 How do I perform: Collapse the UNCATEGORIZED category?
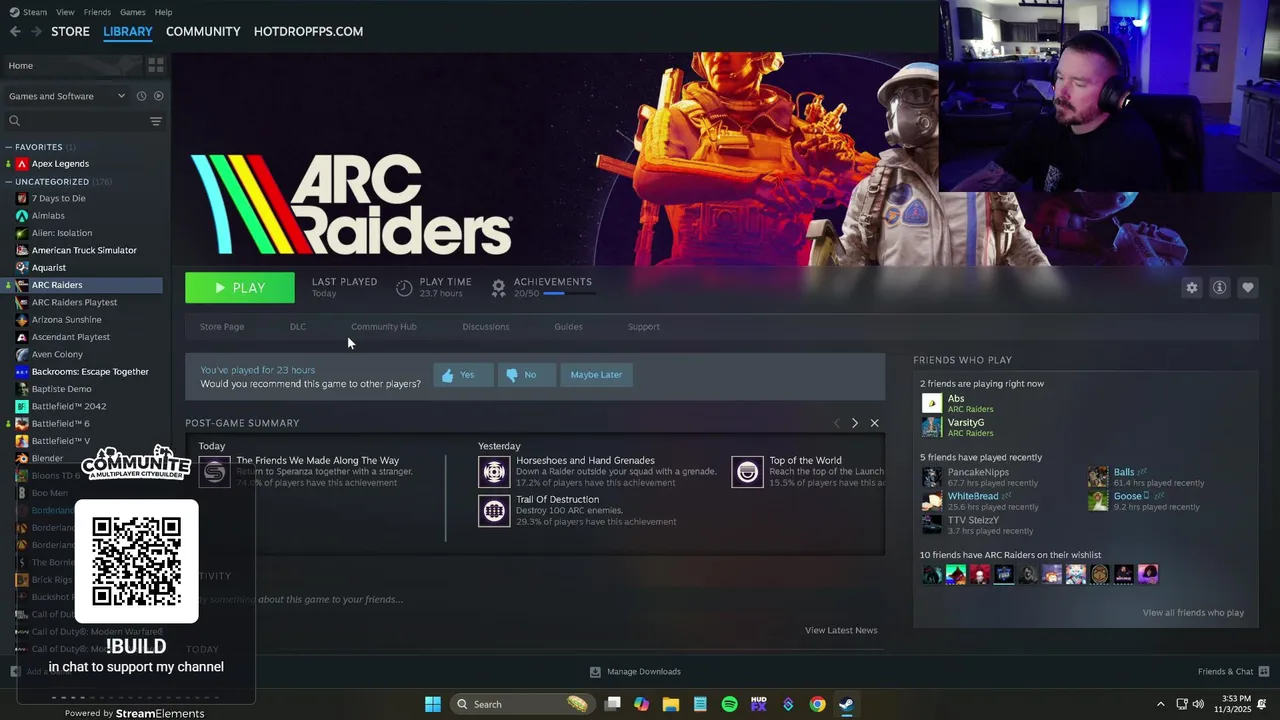tap(8, 182)
